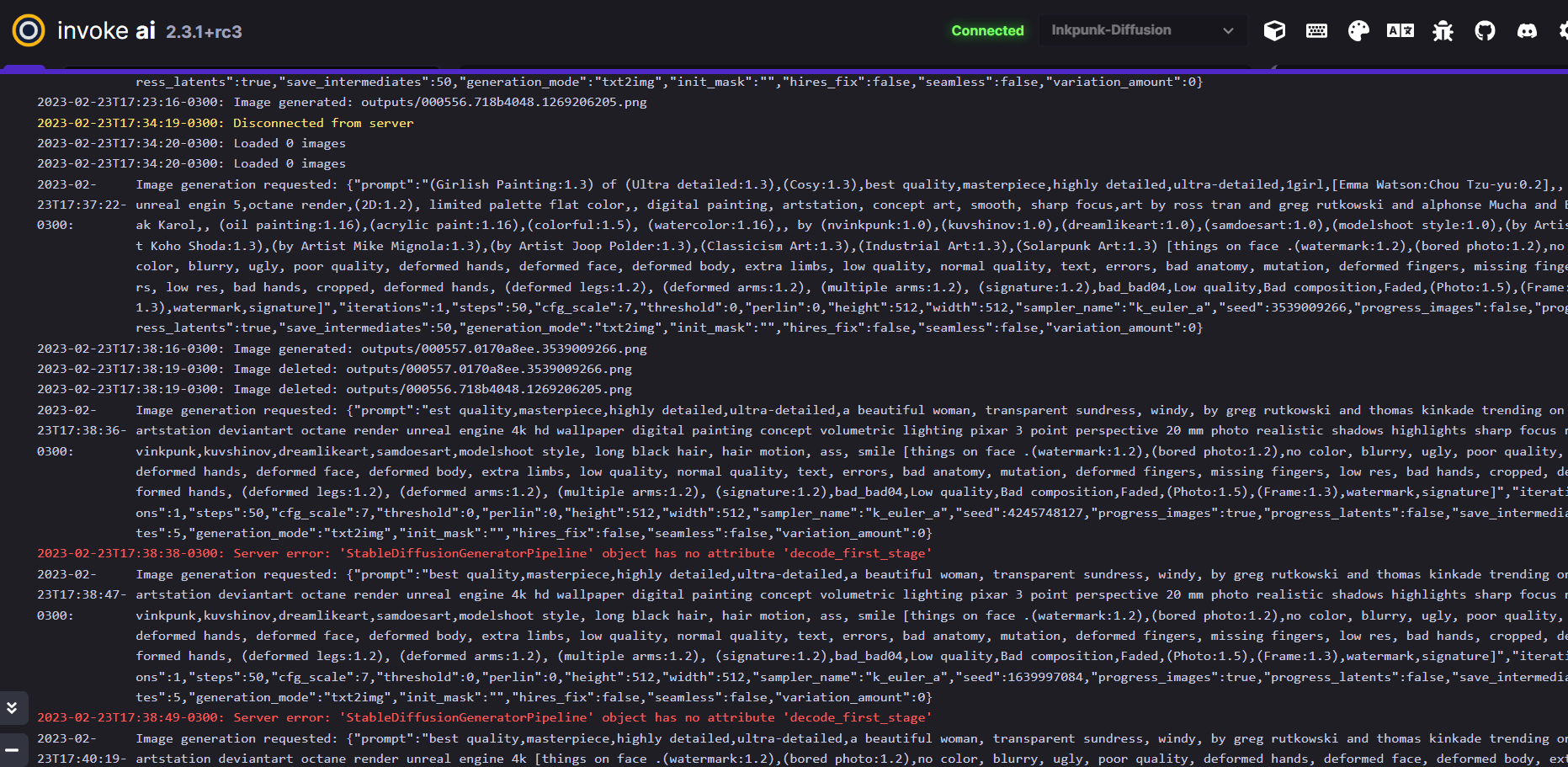Open the Inkpunk-Diffusion model dropdown

coord(1141,30)
